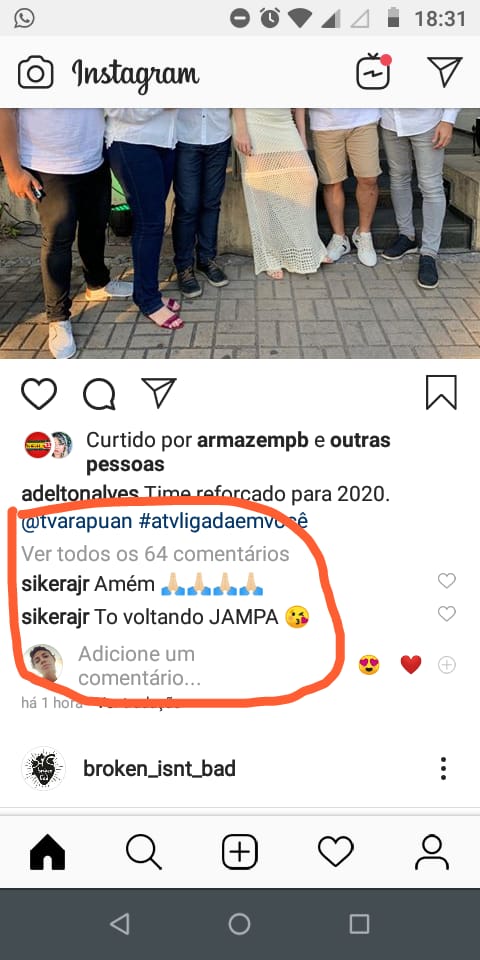
Task: Expand more emoji options with plus circle
Action: [447, 665]
